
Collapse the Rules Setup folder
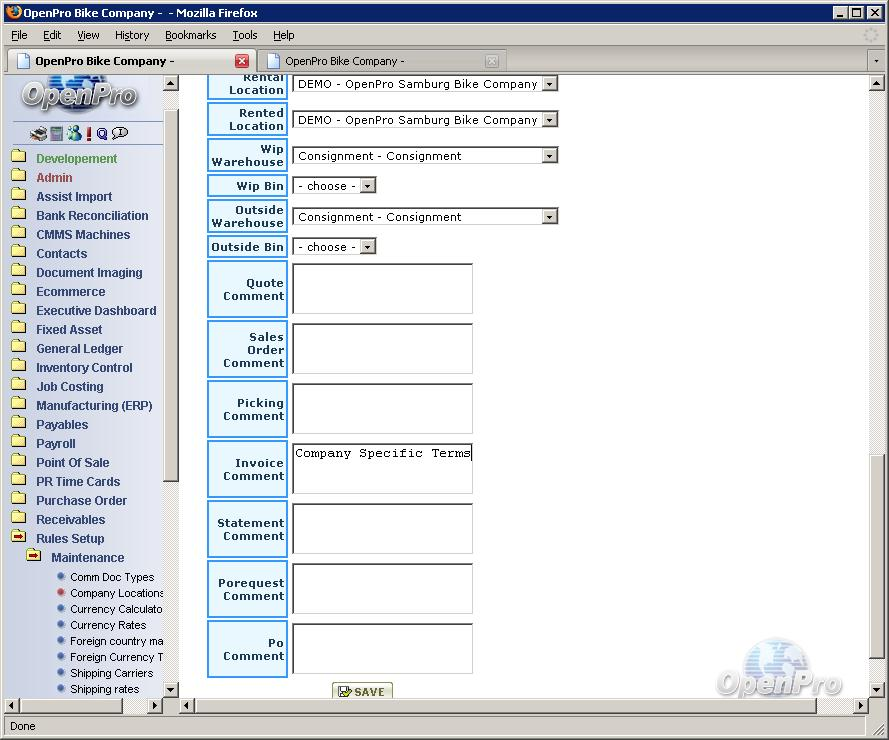tap(18, 538)
